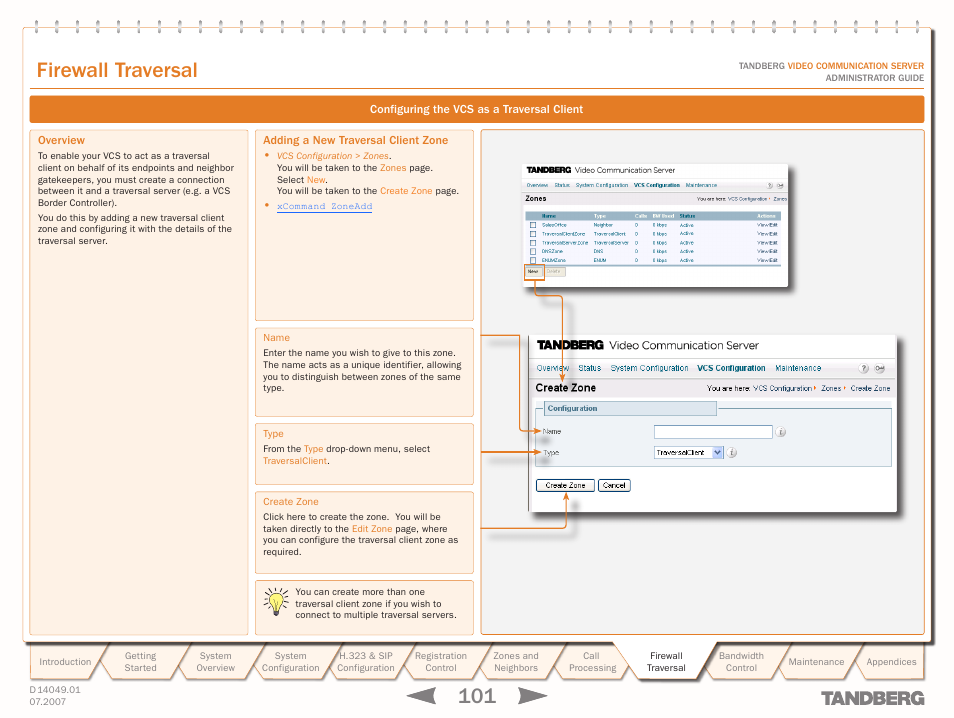Open Maintenance menu in Zones window
The image size is (954, 718).
coord(701,185)
